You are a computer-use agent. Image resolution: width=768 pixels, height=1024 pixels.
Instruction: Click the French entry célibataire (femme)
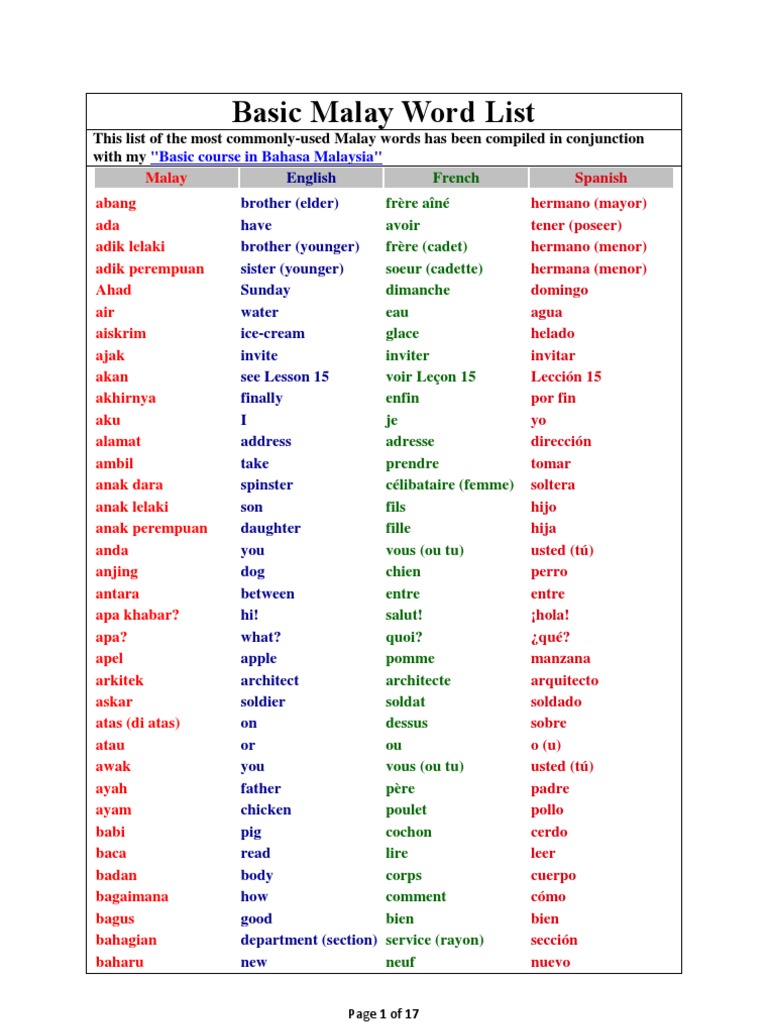(449, 485)
